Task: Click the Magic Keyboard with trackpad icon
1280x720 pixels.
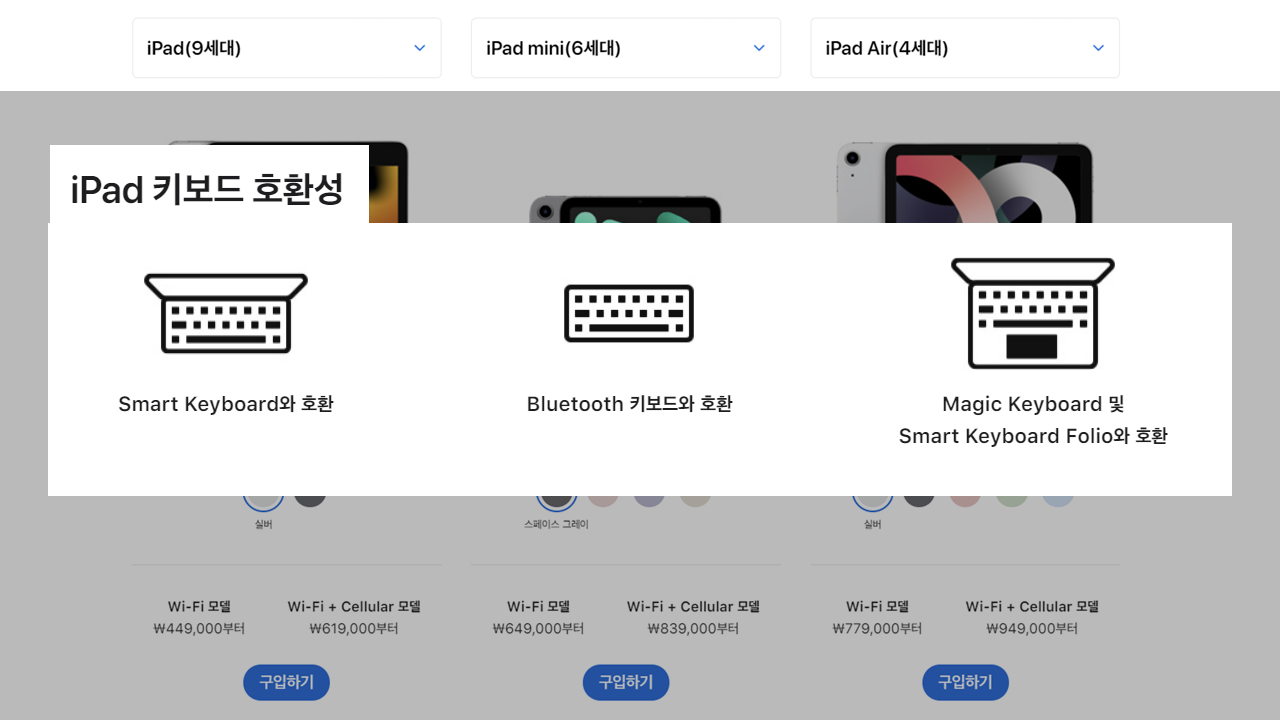Action: 1033,313
